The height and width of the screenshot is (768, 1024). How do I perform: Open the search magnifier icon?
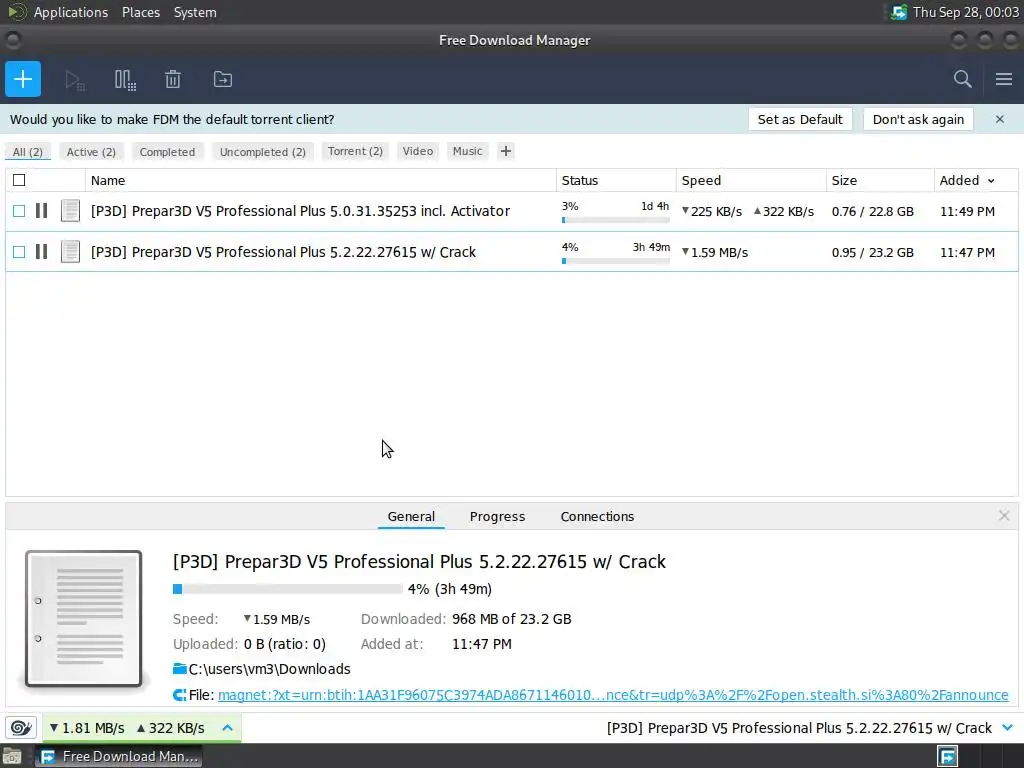[962, 80]
